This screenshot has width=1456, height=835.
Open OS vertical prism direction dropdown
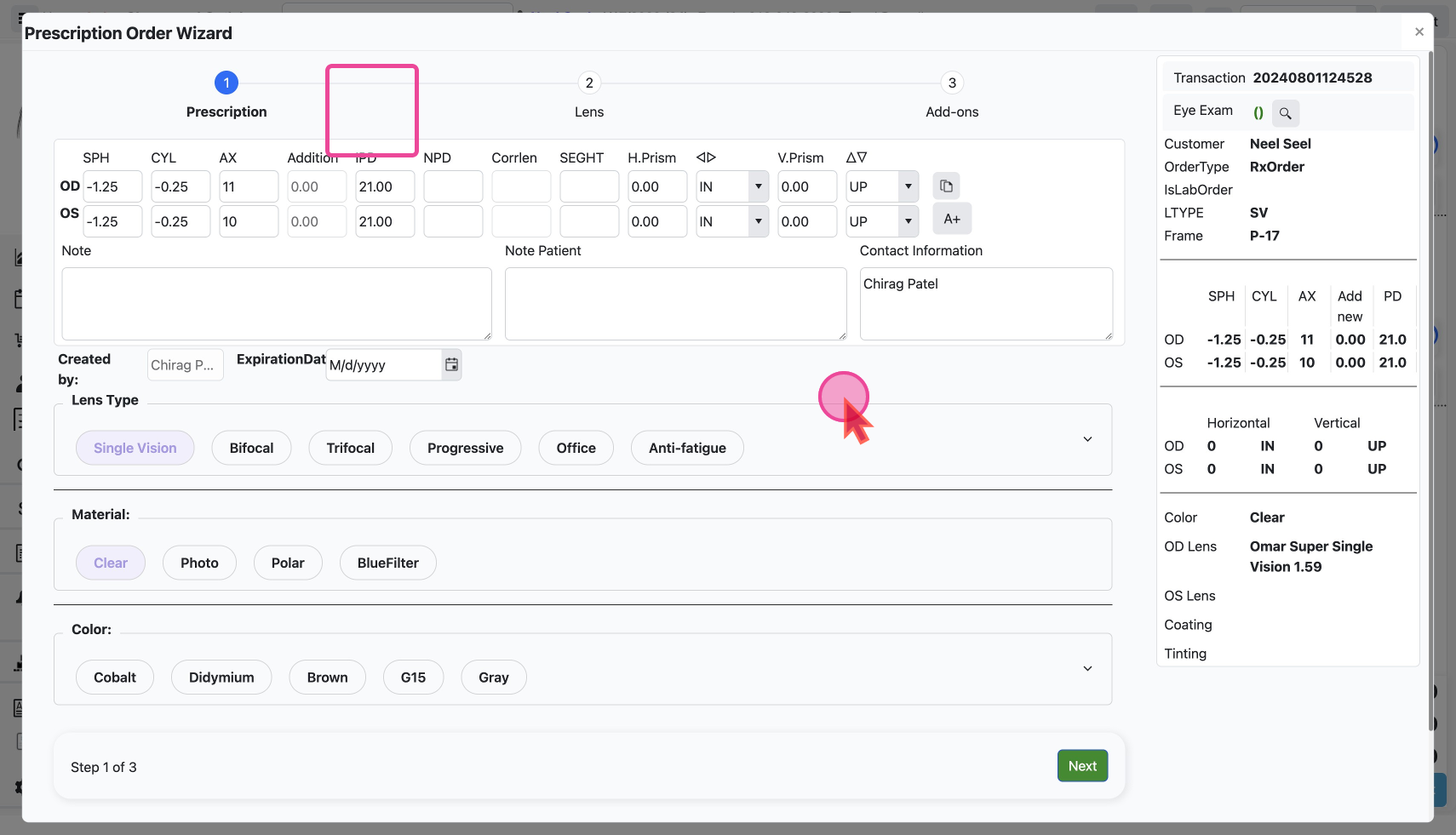(x=908, y=222)
